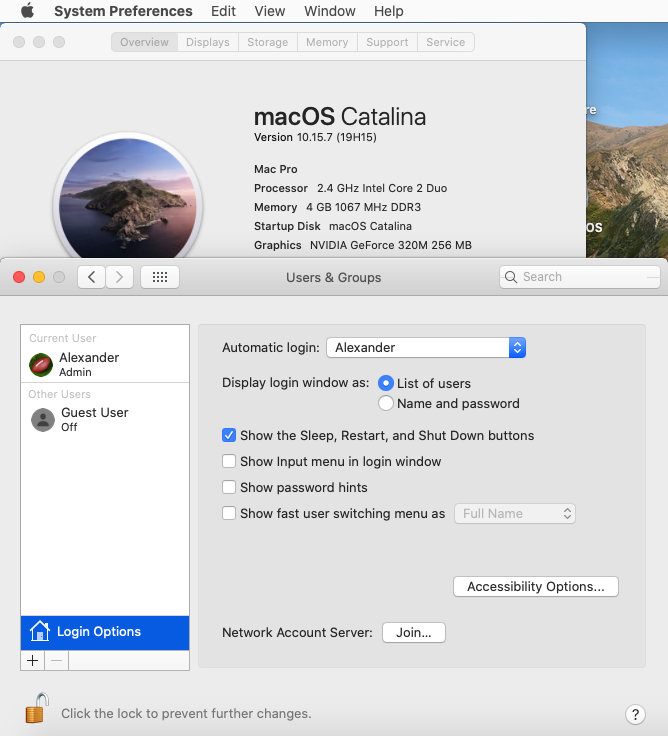Select Alexander Admin user row
The height and width of the screenshot is (736, 668).
105,365
